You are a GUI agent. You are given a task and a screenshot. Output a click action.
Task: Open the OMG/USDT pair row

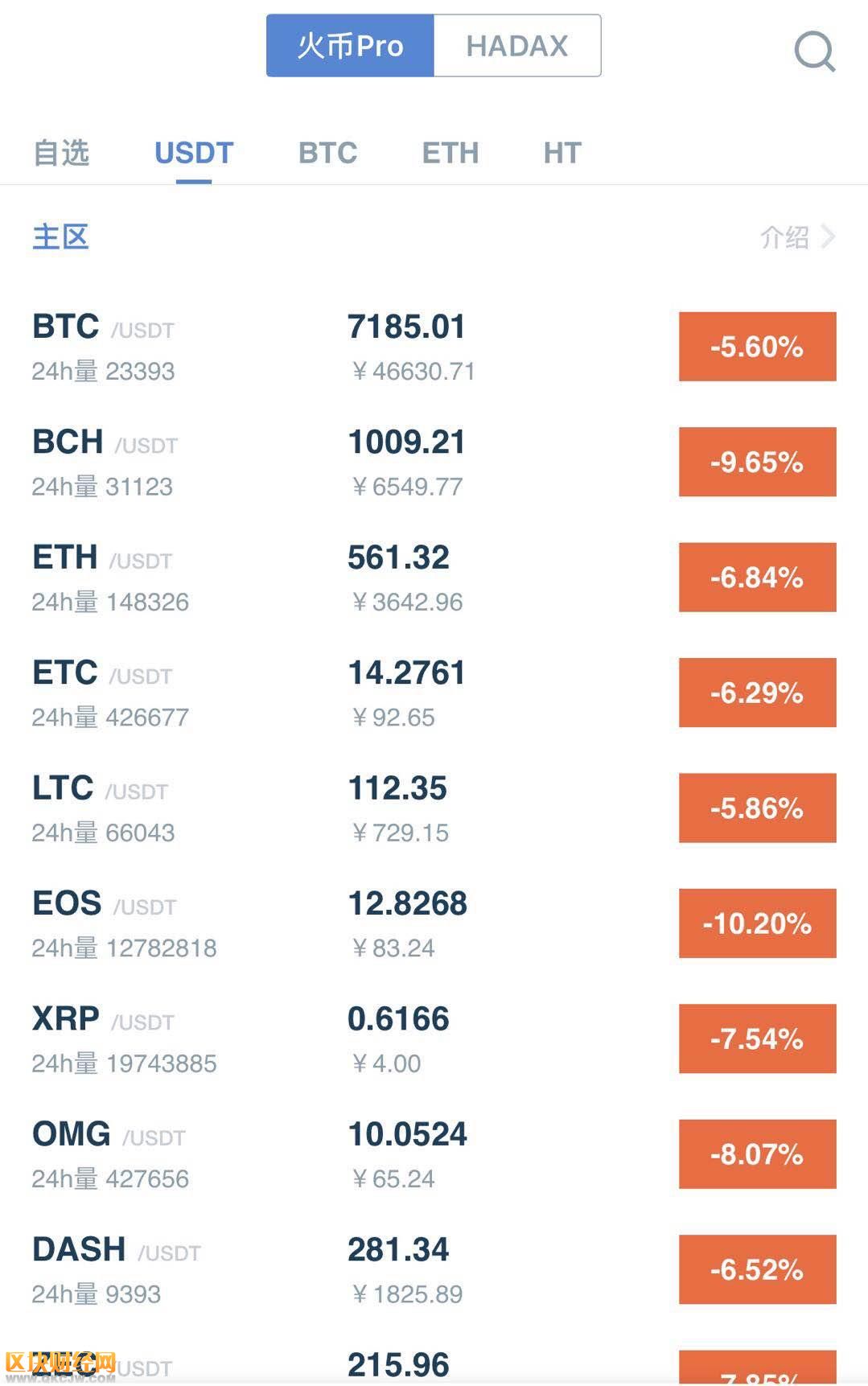click(434, 1154)
